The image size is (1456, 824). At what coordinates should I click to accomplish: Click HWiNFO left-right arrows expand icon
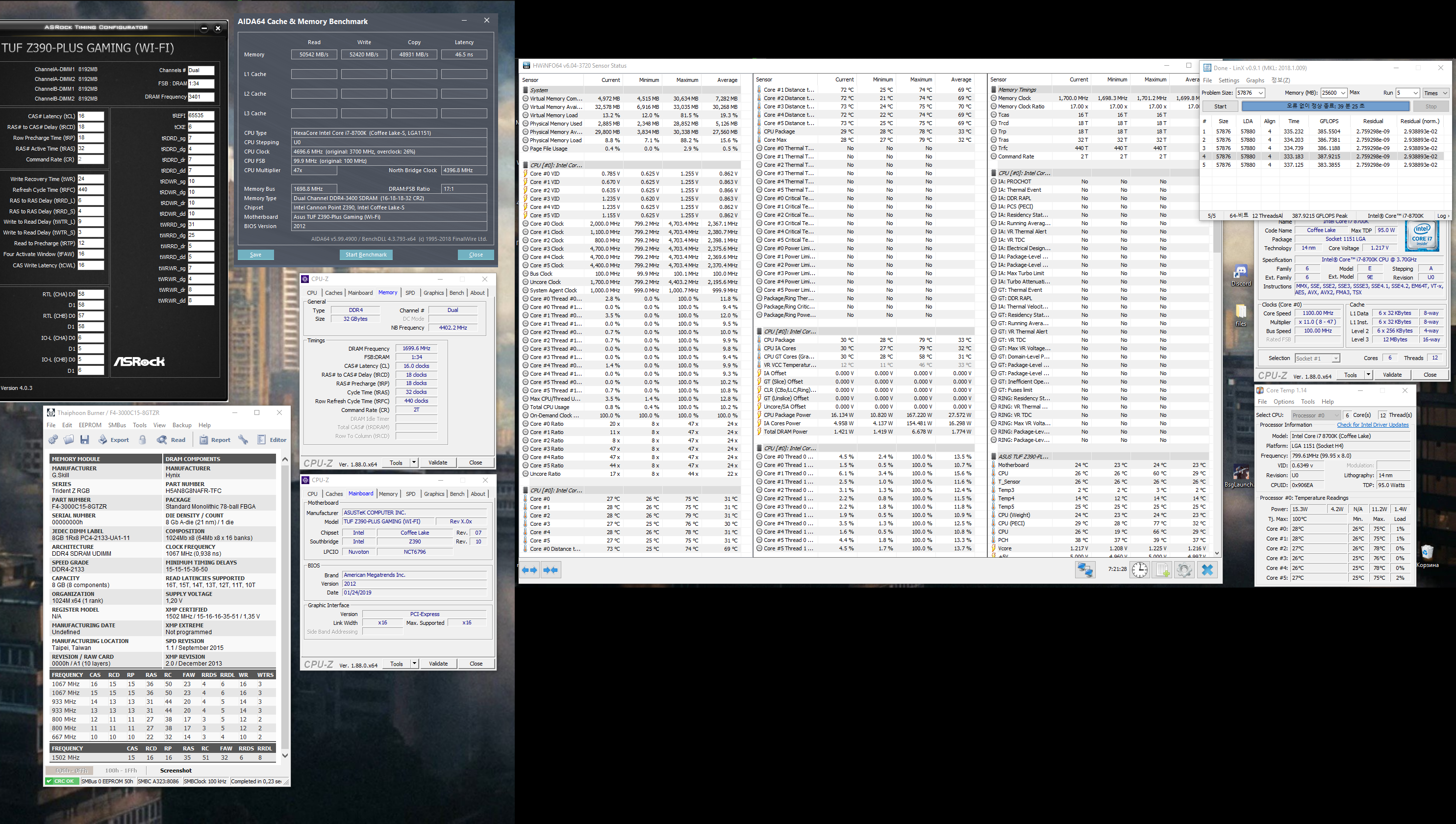[530, 570]
